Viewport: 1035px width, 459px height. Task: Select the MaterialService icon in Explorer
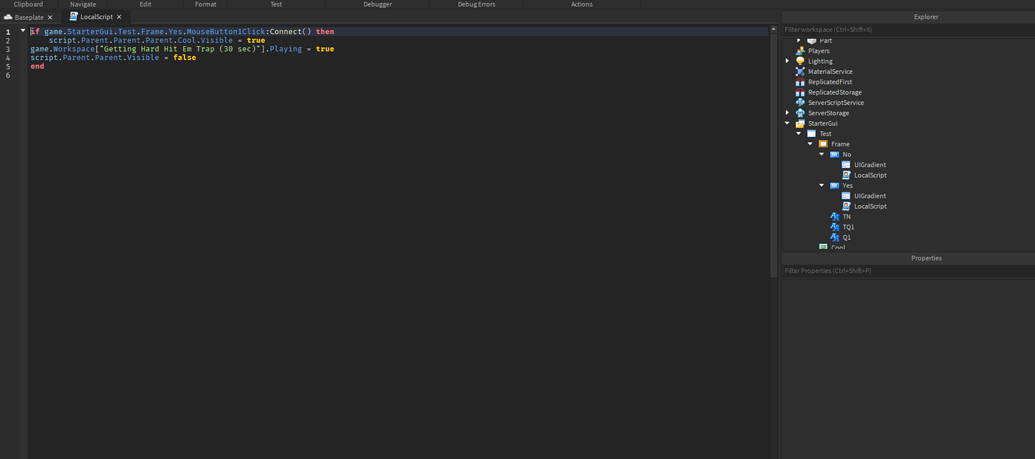point(800,71)
